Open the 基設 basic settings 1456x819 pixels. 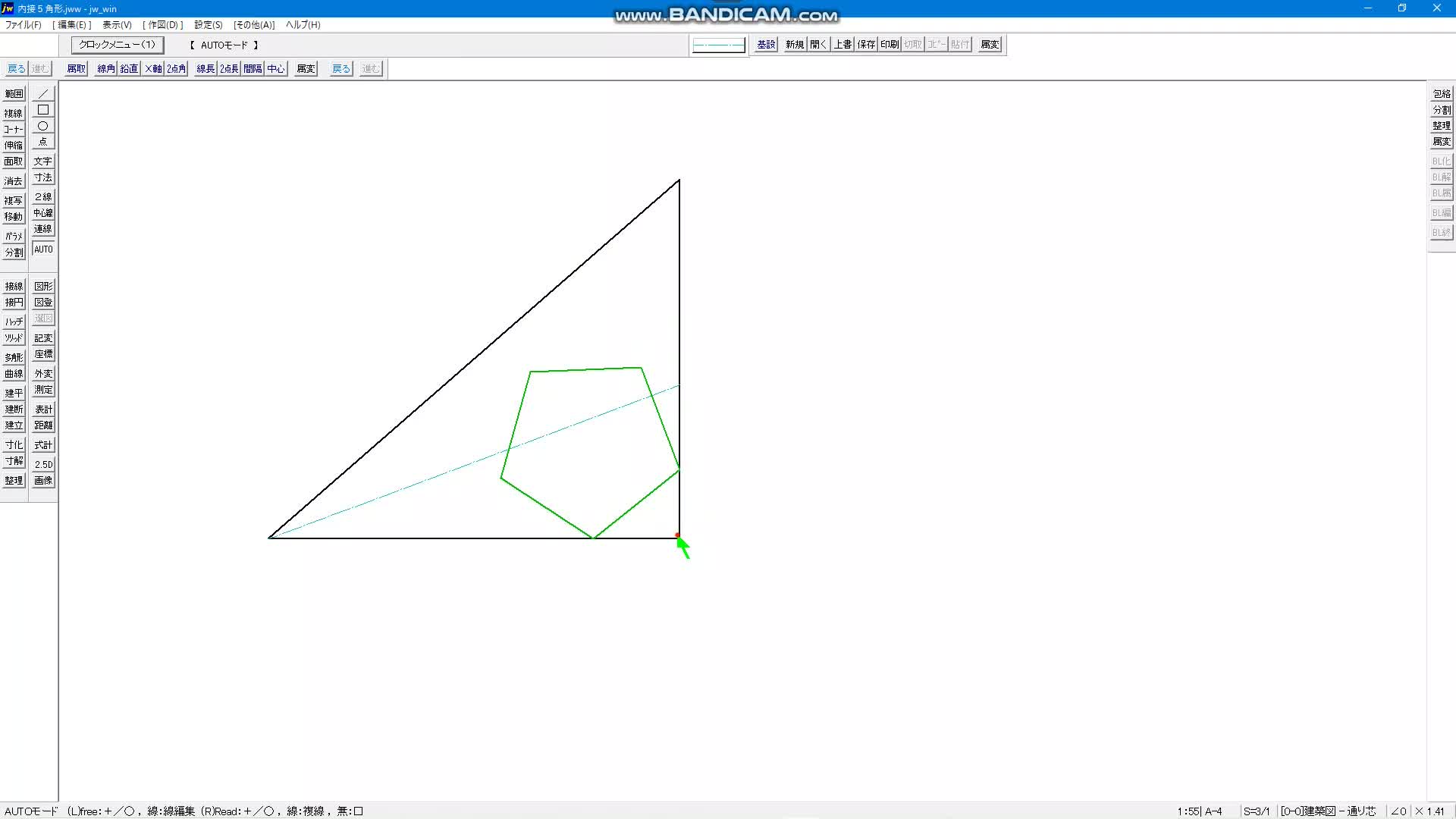pos(766,45)
